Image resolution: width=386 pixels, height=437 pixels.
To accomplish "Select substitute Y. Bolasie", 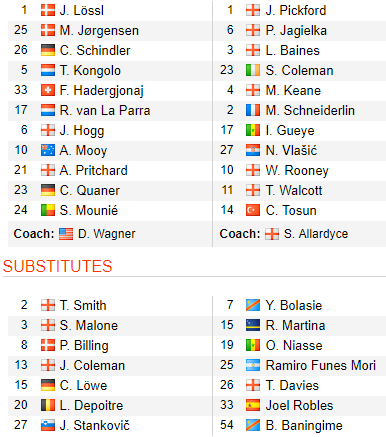I will click(x=294, y=305).
